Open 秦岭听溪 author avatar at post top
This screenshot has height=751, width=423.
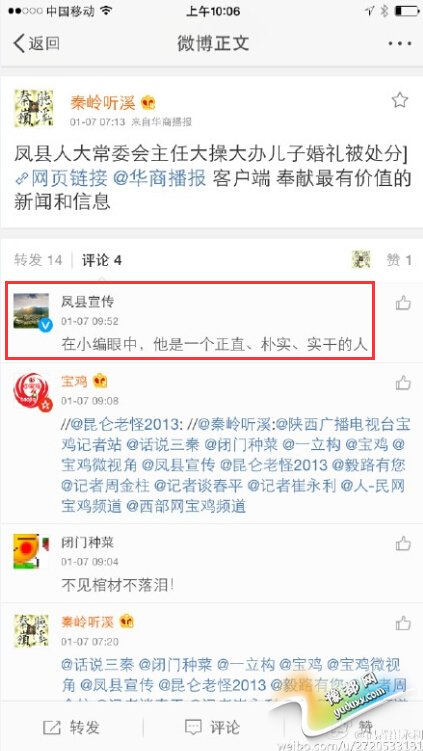(x=33, y=108)
